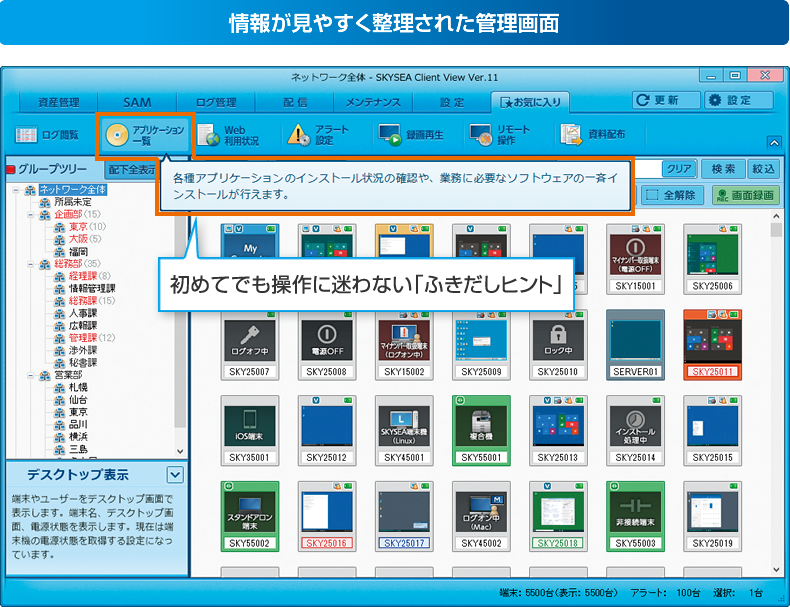Viewport: 790px width, 607px height.
Task: Select 横浜 tree item
Action: (x=78, y=437)
